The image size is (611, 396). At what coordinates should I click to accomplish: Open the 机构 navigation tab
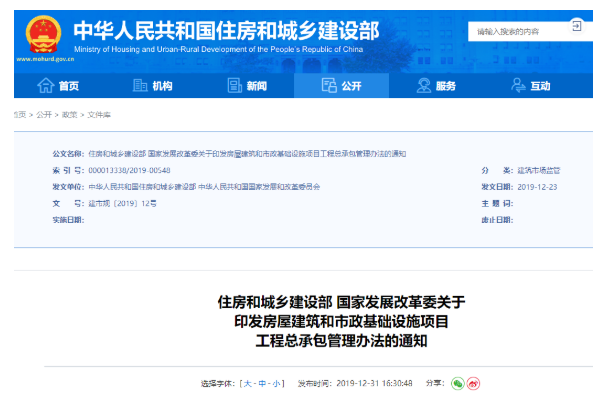tap(153, 85)
